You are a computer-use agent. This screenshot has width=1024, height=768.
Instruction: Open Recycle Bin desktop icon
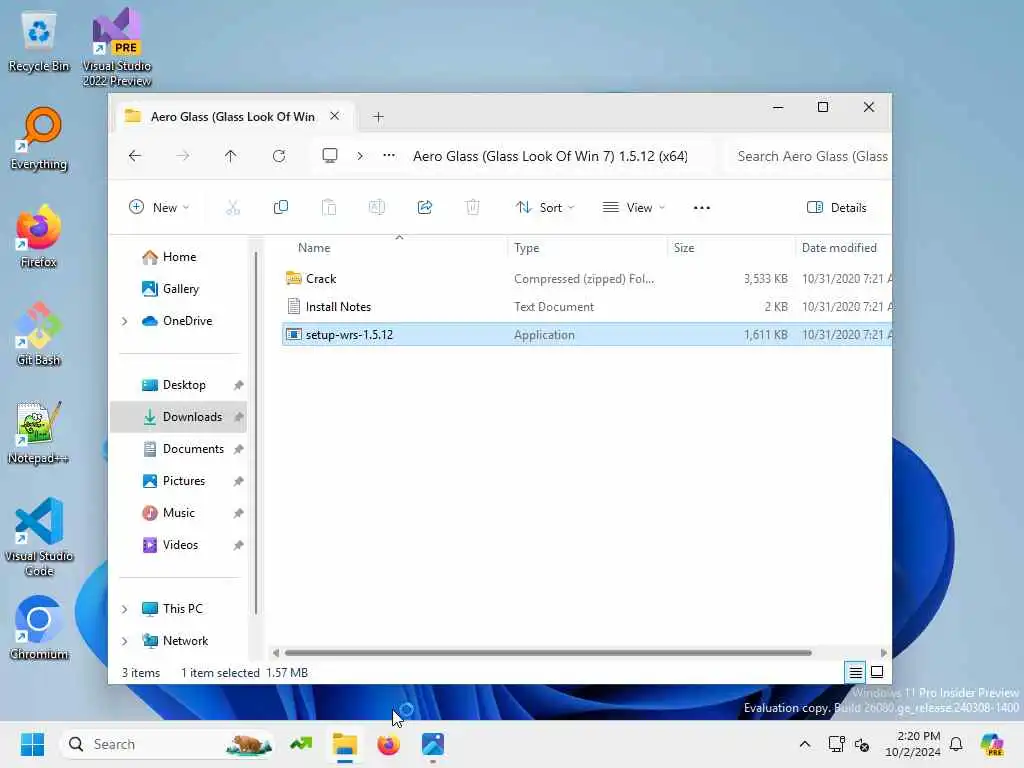tap(39, 42)
